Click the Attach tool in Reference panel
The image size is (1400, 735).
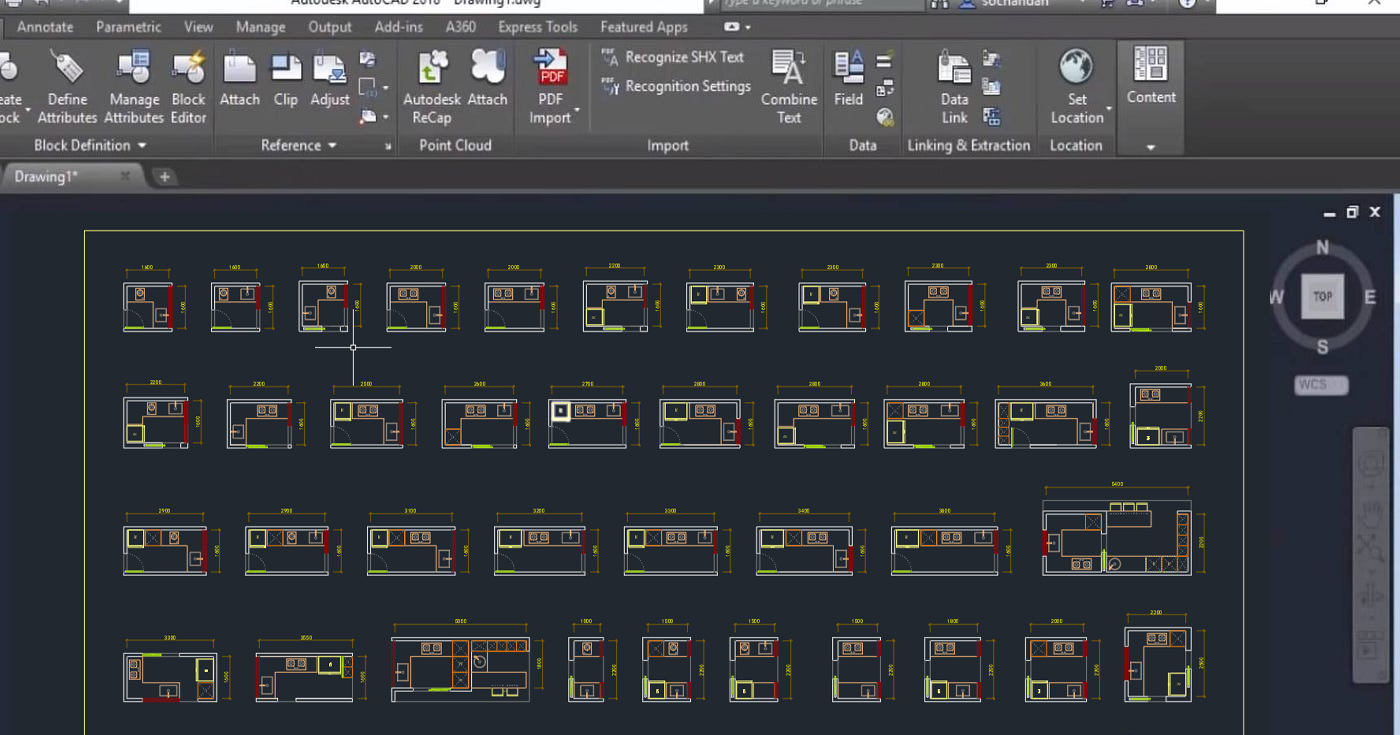tap(240, 80)
